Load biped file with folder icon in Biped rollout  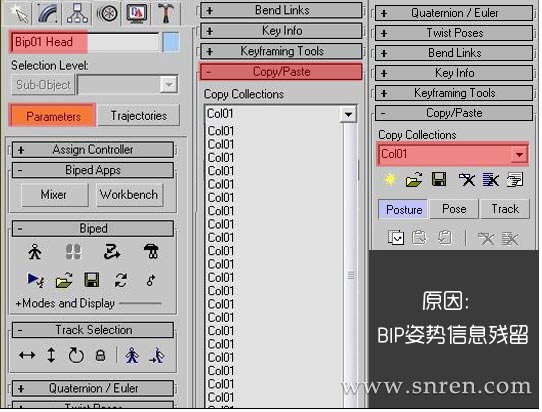(64, 280)
